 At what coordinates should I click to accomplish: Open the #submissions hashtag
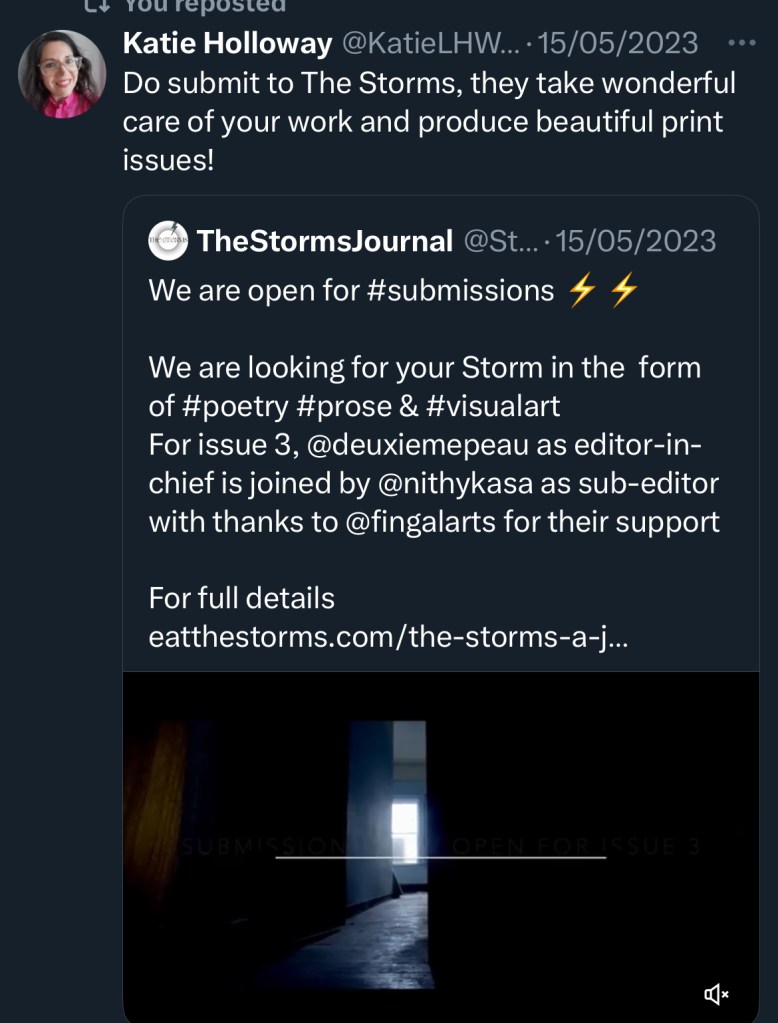click(470, 290)
